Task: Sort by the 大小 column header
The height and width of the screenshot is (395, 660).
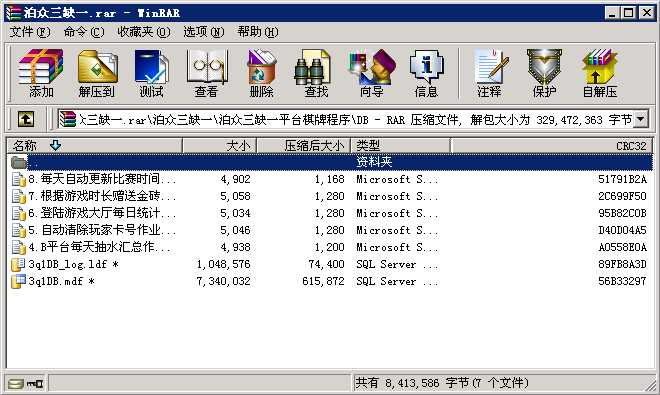Action: pyautogui.click(x=219, y=146)
